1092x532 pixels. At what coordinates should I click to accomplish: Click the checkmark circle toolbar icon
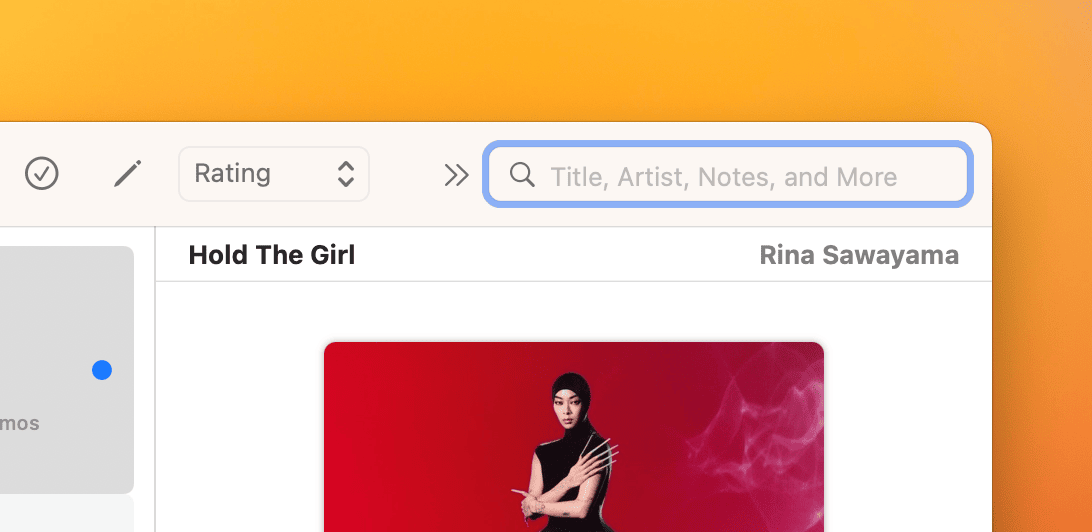coord(42,173)
